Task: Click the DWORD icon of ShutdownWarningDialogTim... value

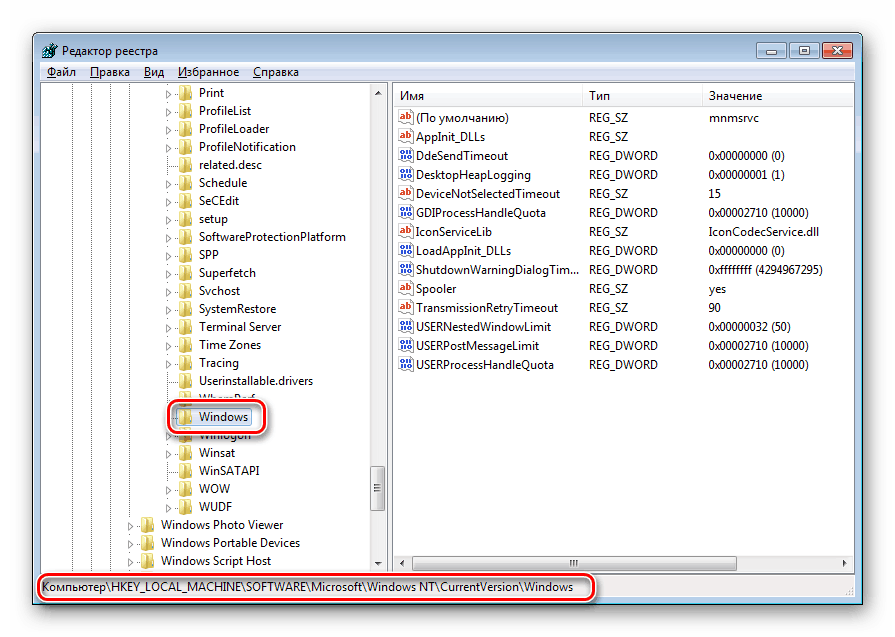Action: coord(405,269)
